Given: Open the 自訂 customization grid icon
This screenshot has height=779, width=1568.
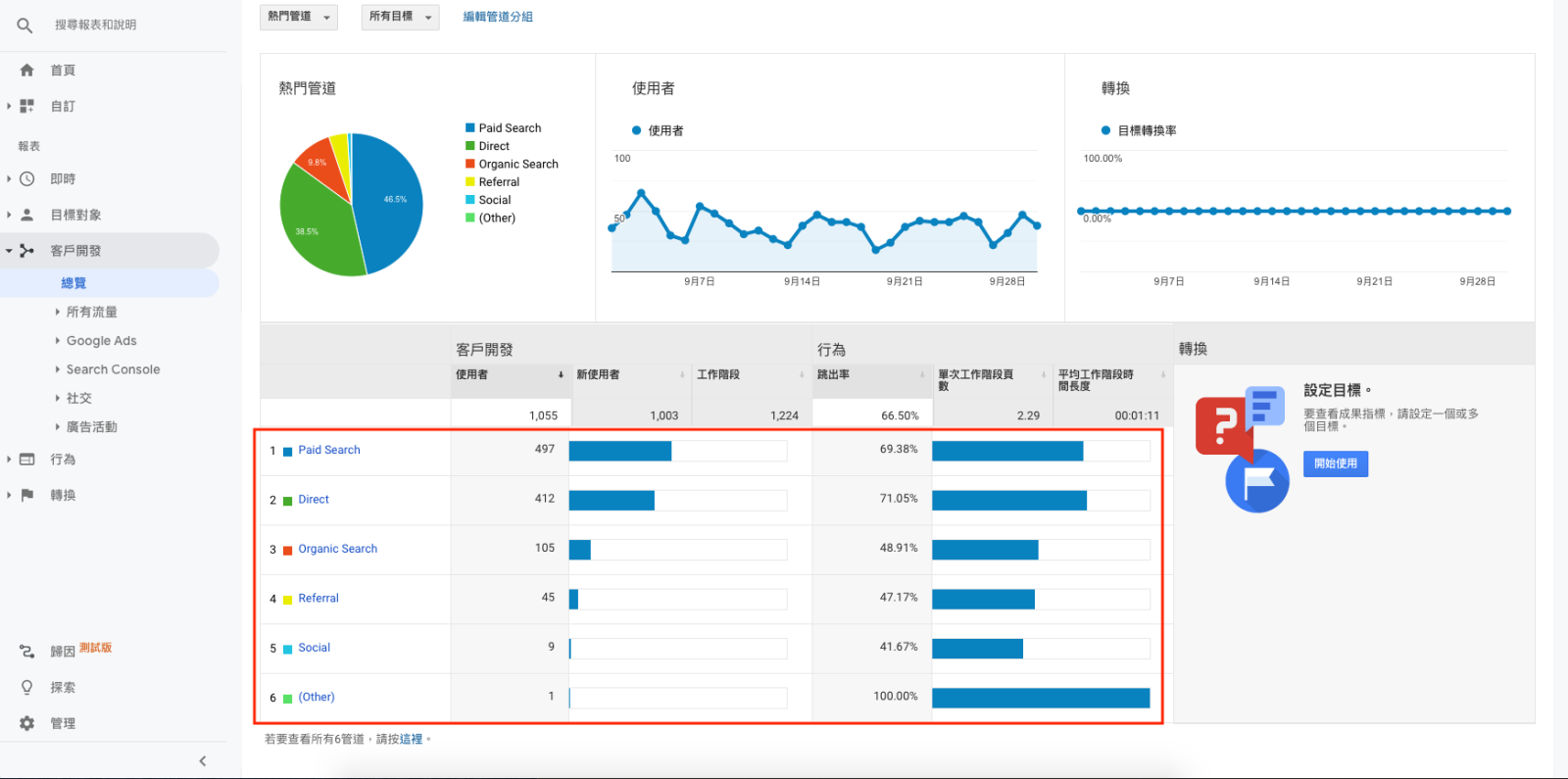Looking at the screenshot, I should click(x=27, y=106).
